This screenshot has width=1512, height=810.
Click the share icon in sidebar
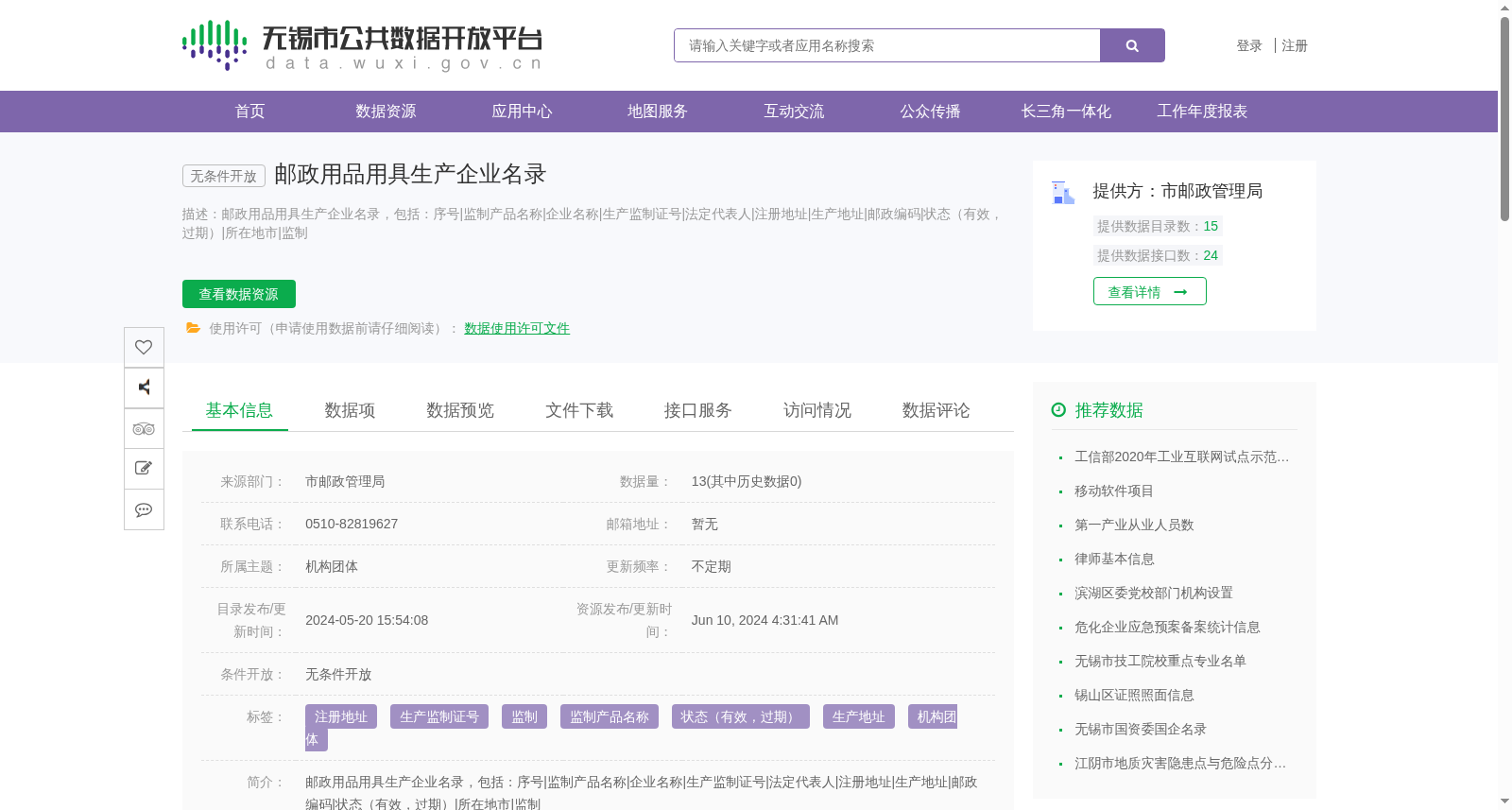click(x=144, y=388)
